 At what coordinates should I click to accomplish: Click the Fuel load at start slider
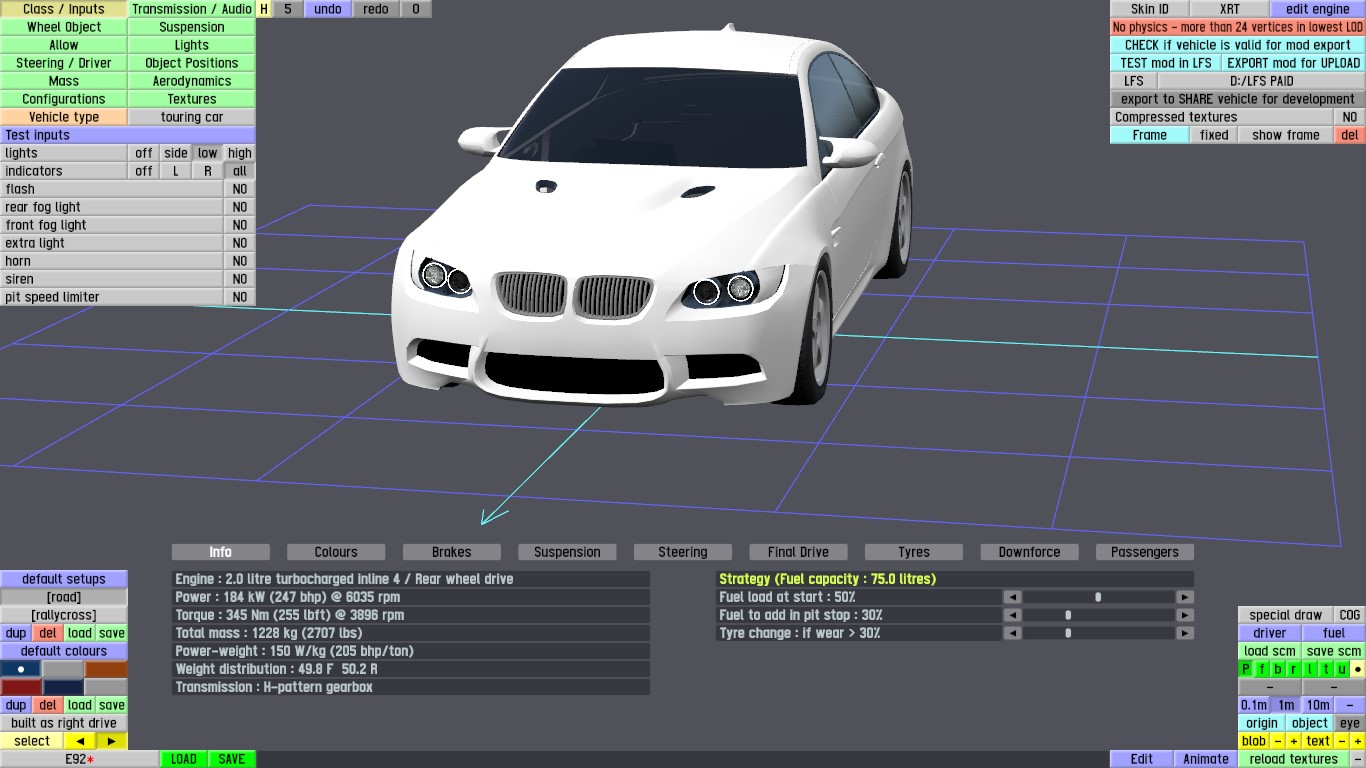(x=1099, y=597)
